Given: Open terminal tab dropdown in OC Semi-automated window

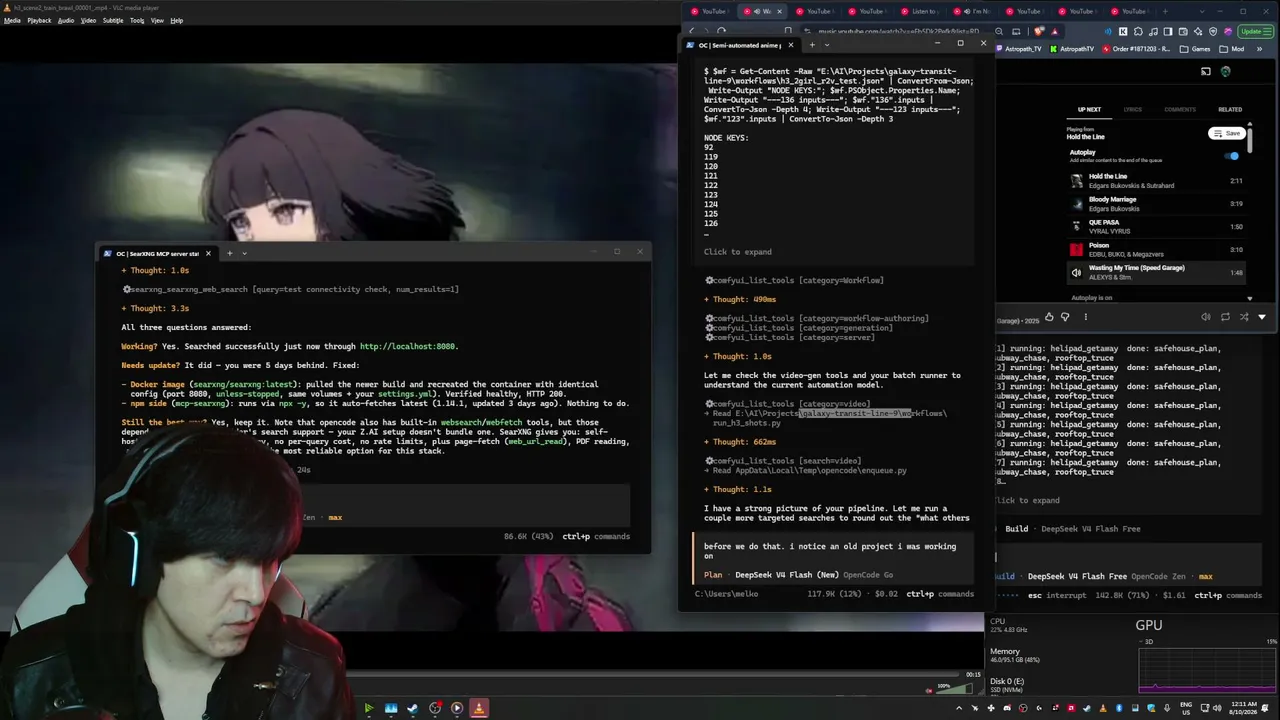Looking at the screenshot, I should [826, 44].
